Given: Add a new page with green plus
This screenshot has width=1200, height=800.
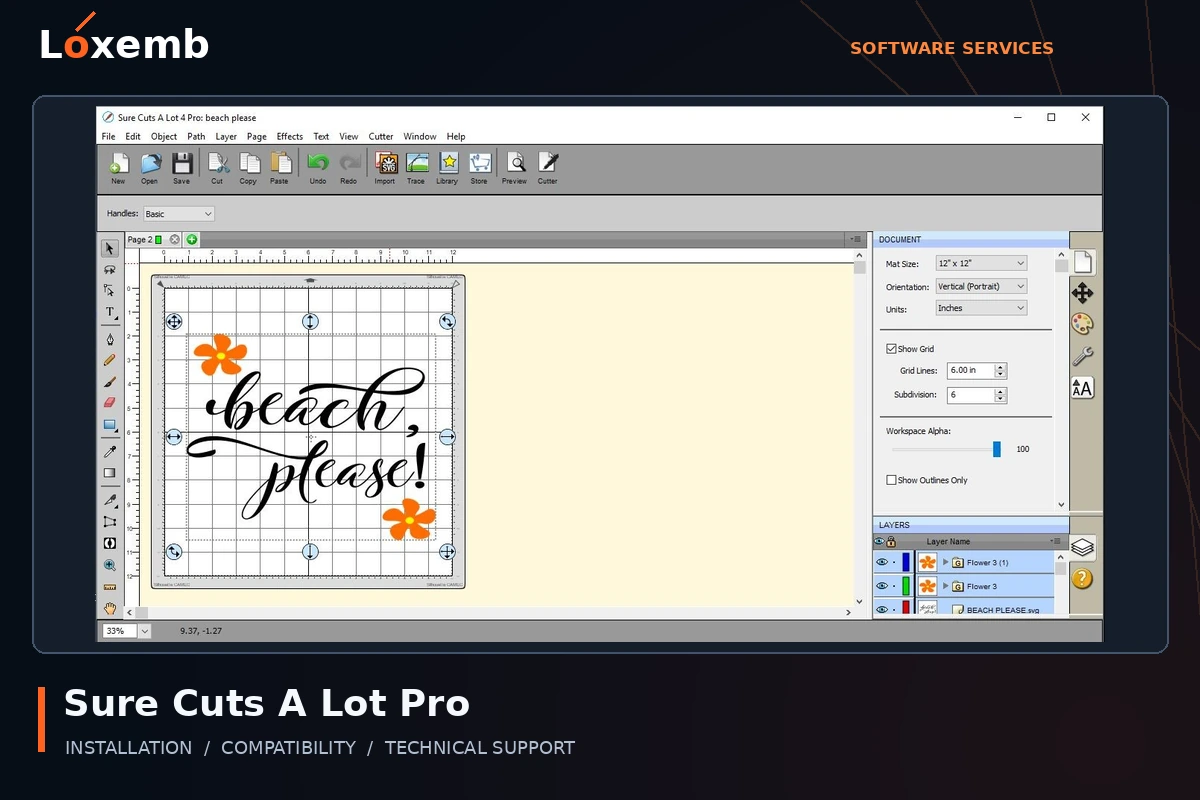Looking at the screenshot, I should click(x=192, y=240).
